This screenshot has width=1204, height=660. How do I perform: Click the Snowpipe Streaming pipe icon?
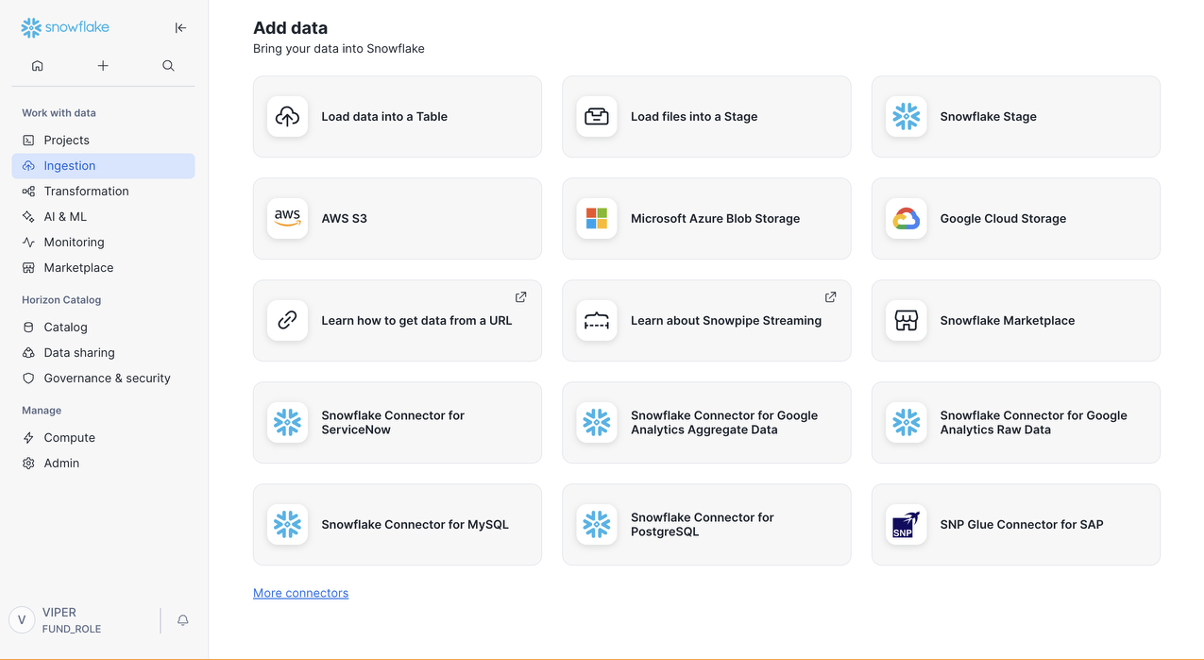(x=597, y=321)
